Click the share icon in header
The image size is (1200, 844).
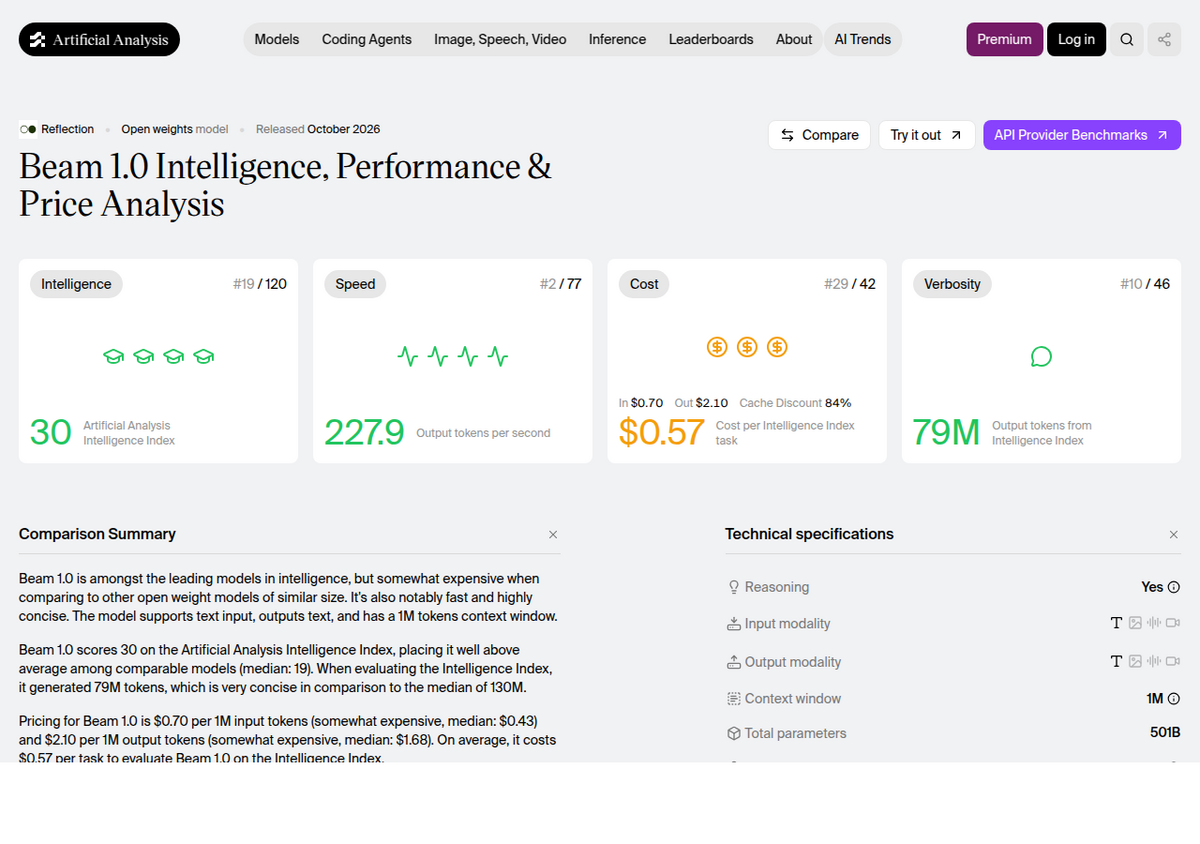point(1164,40)
